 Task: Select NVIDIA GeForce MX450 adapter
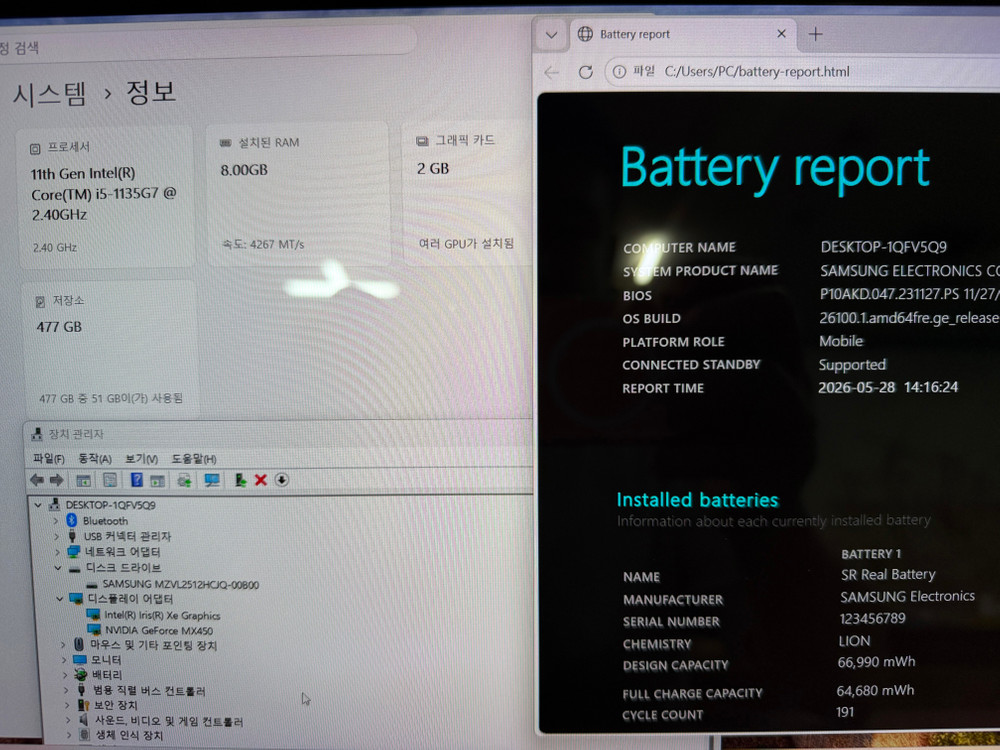[159, 630]
